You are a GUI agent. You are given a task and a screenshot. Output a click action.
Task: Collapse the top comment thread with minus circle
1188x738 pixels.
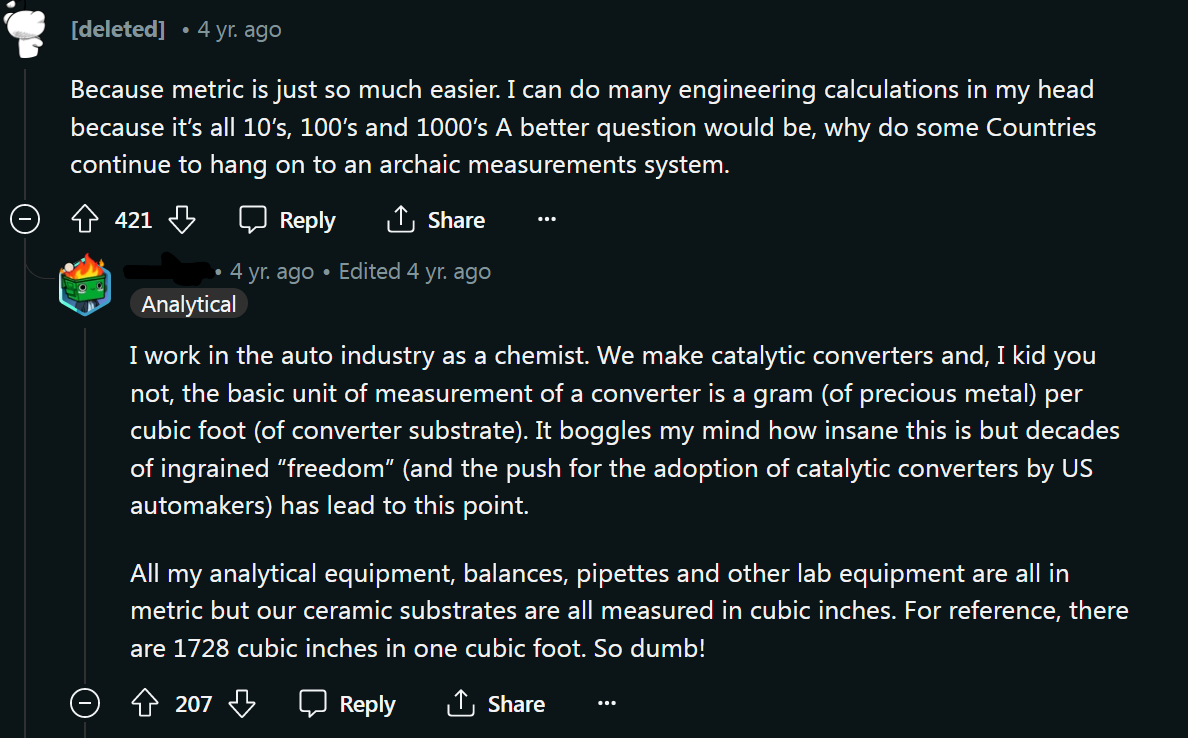[x=25, y=220]
